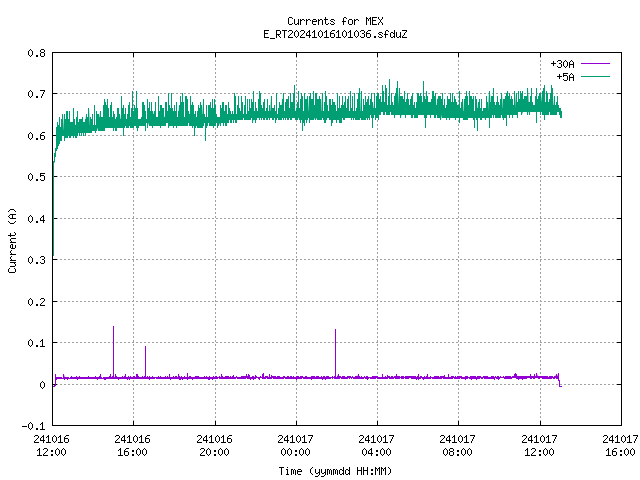640x480 pixels.
Task: Click the y-axis label "Current (A)"
Action: 12,240
